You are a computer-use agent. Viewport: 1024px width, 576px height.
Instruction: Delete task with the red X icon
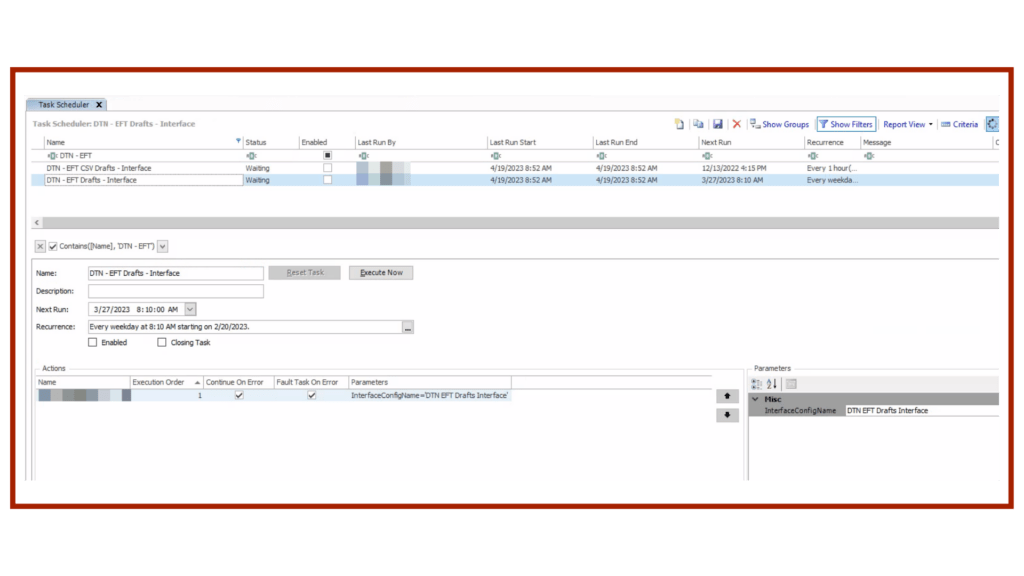pos(737,124)
